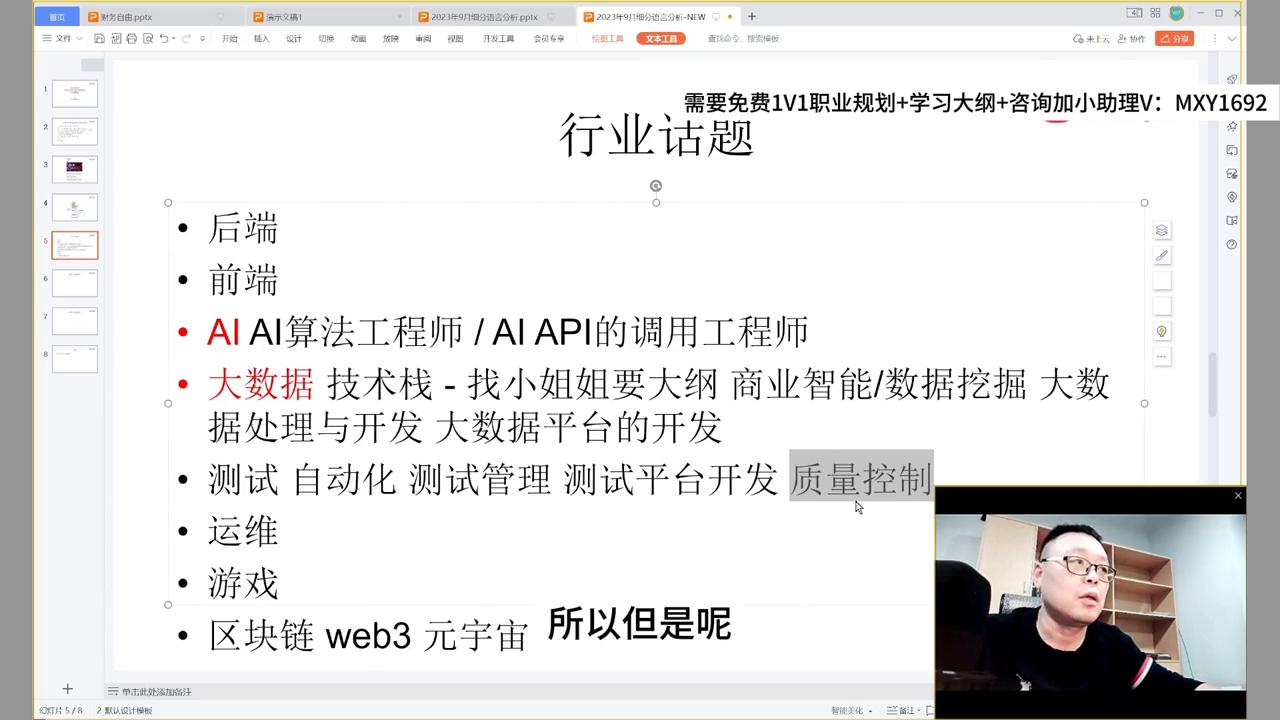Screen dimensions: 1280x720
Task: Click the lightbulb design idea icon on right toolbar
Action: coord(1162,330)
